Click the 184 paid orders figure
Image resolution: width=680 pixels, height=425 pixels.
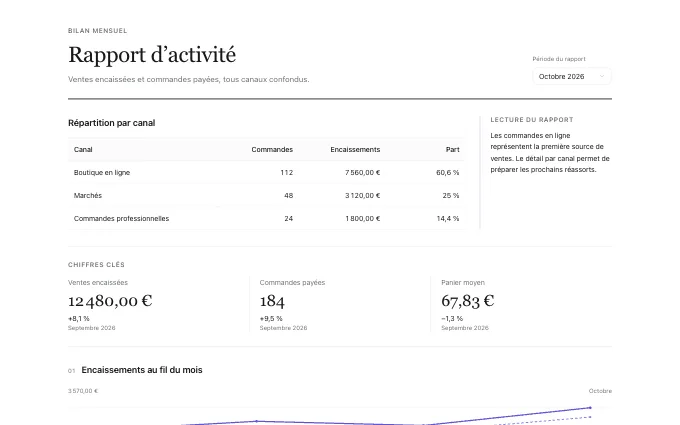click(272, 301)
